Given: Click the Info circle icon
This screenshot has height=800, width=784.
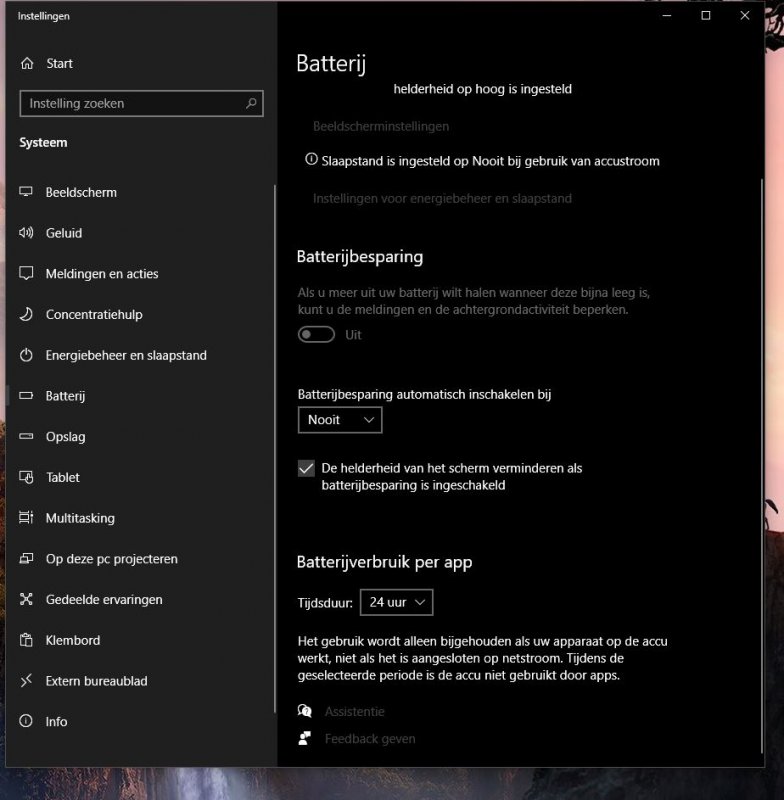Looking at the screenshot, I should 26,722.
